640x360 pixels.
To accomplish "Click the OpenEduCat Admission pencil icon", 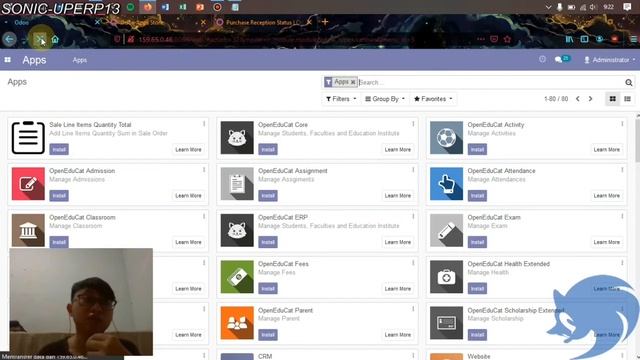I will pyautogui.click(x=28, y=184).
